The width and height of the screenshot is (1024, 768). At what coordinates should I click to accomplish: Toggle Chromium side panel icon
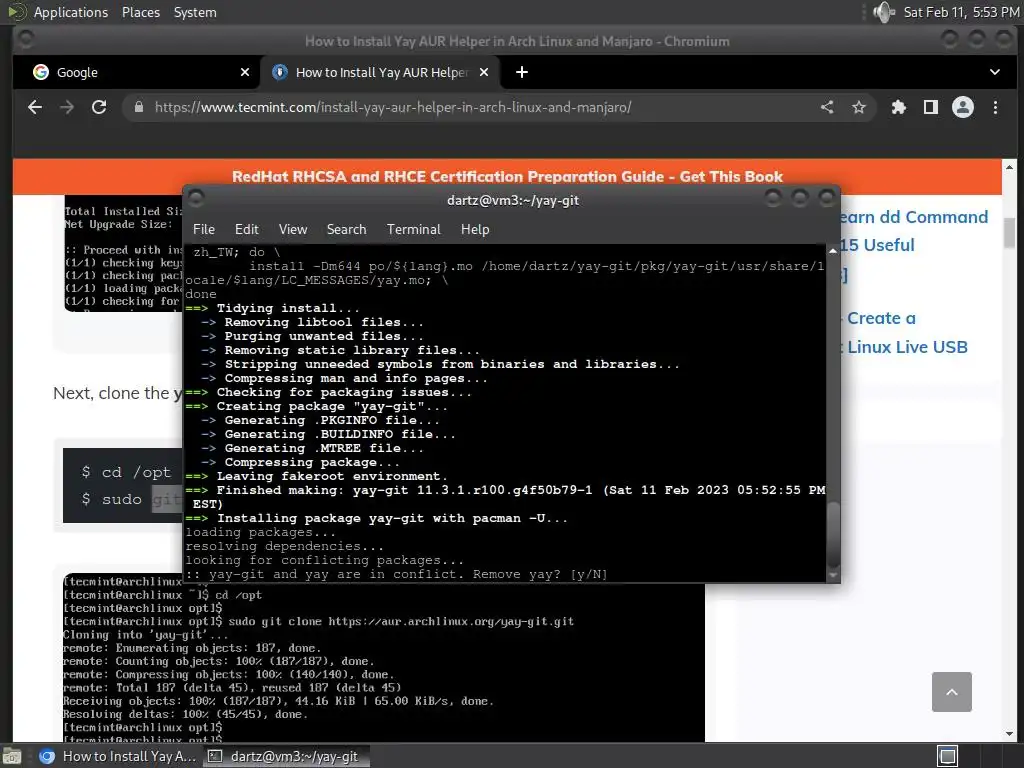(931, 107)
